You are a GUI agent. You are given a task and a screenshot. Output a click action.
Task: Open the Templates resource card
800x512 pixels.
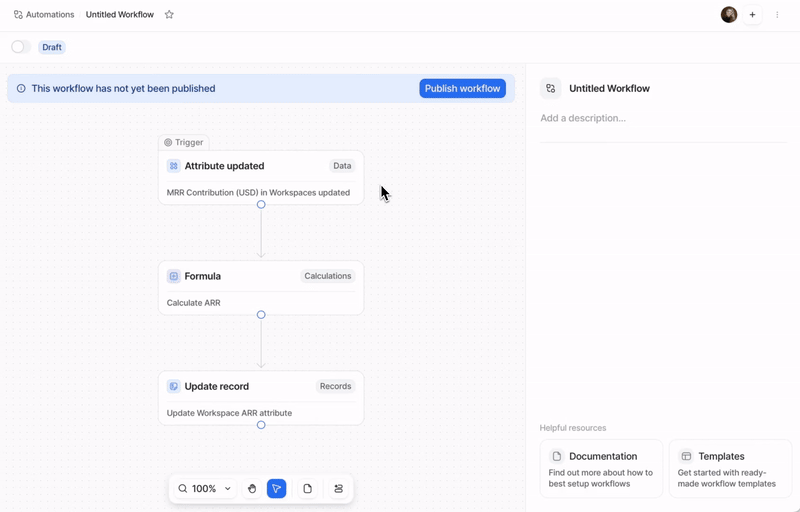(x=729, y=468)
